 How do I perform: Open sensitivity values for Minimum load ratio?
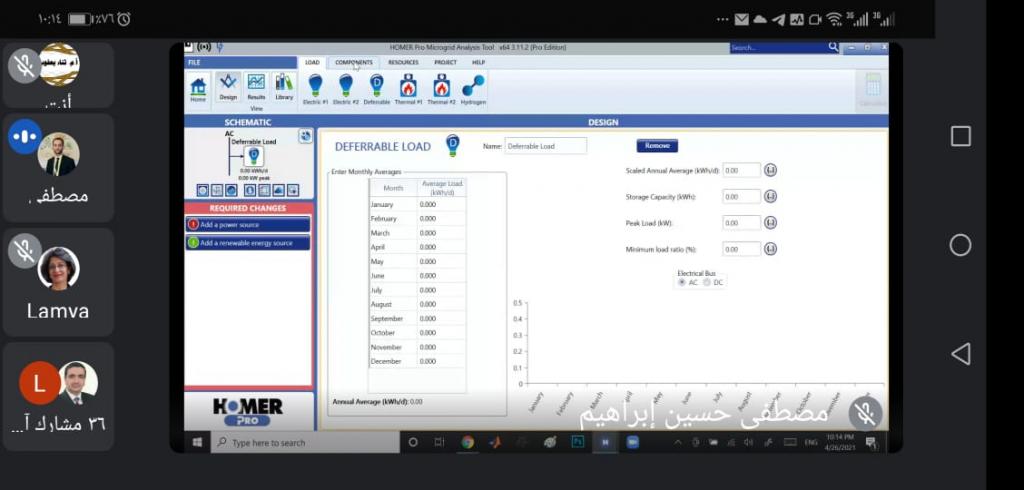pyautogui.click(x=770, y=249)
